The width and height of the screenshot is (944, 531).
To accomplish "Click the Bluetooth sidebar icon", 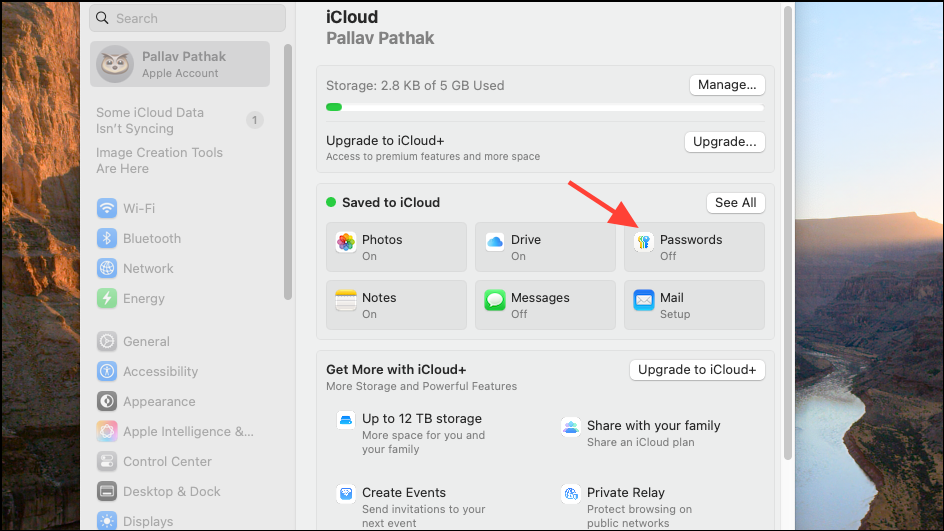I will point(107,238).
